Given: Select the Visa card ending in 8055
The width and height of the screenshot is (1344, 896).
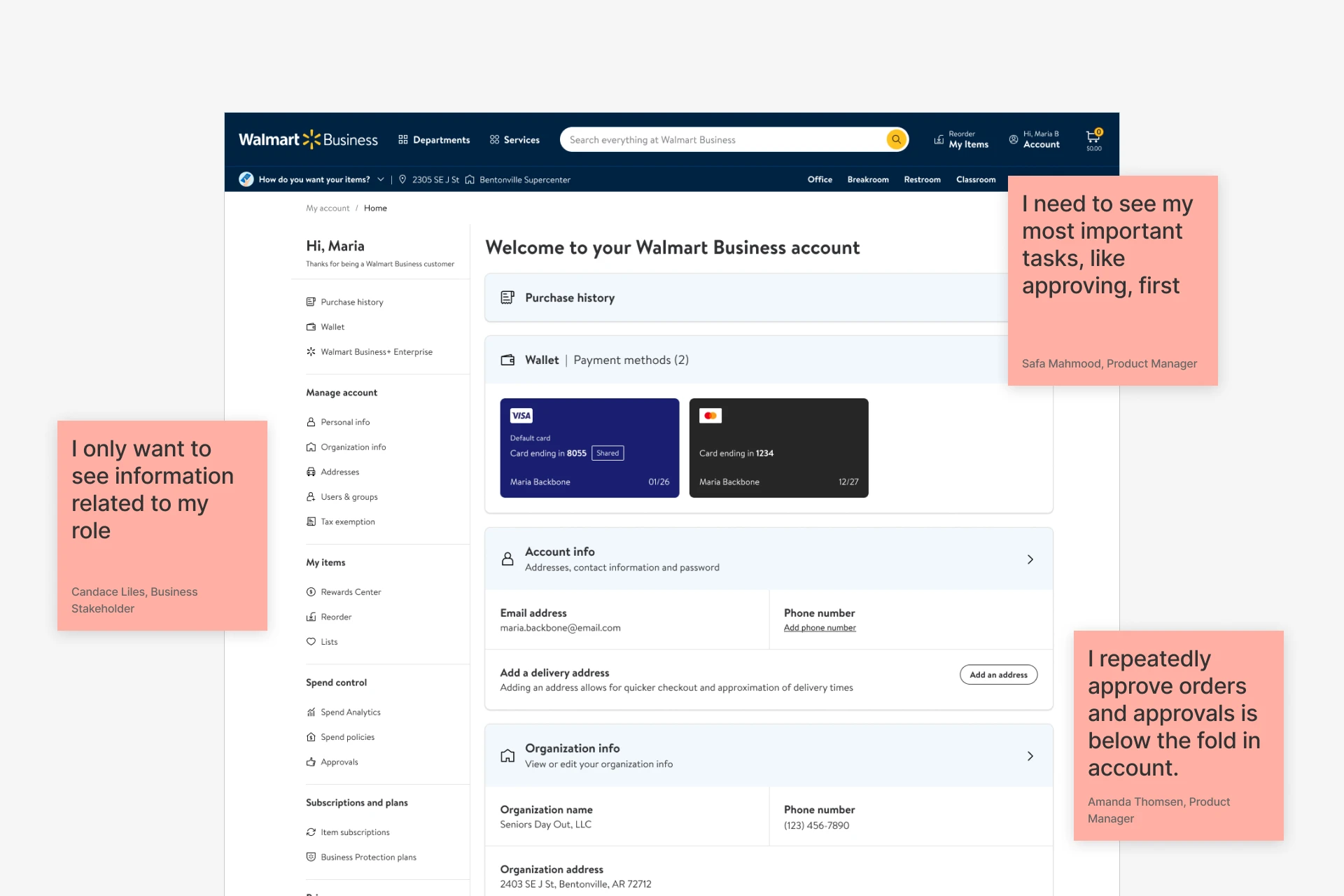Looking at the screenshot, I should [589, 448].
